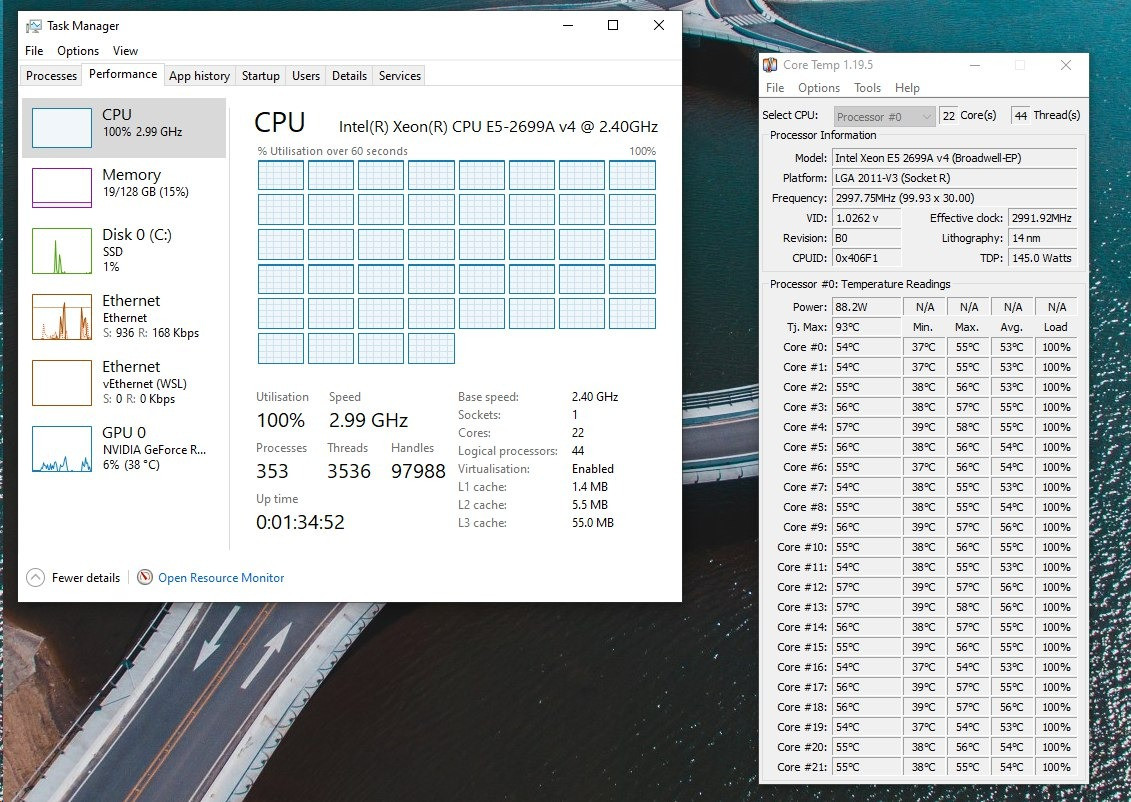Select the Memory graph thumbnail in sidebar

(x=62, y=188)
